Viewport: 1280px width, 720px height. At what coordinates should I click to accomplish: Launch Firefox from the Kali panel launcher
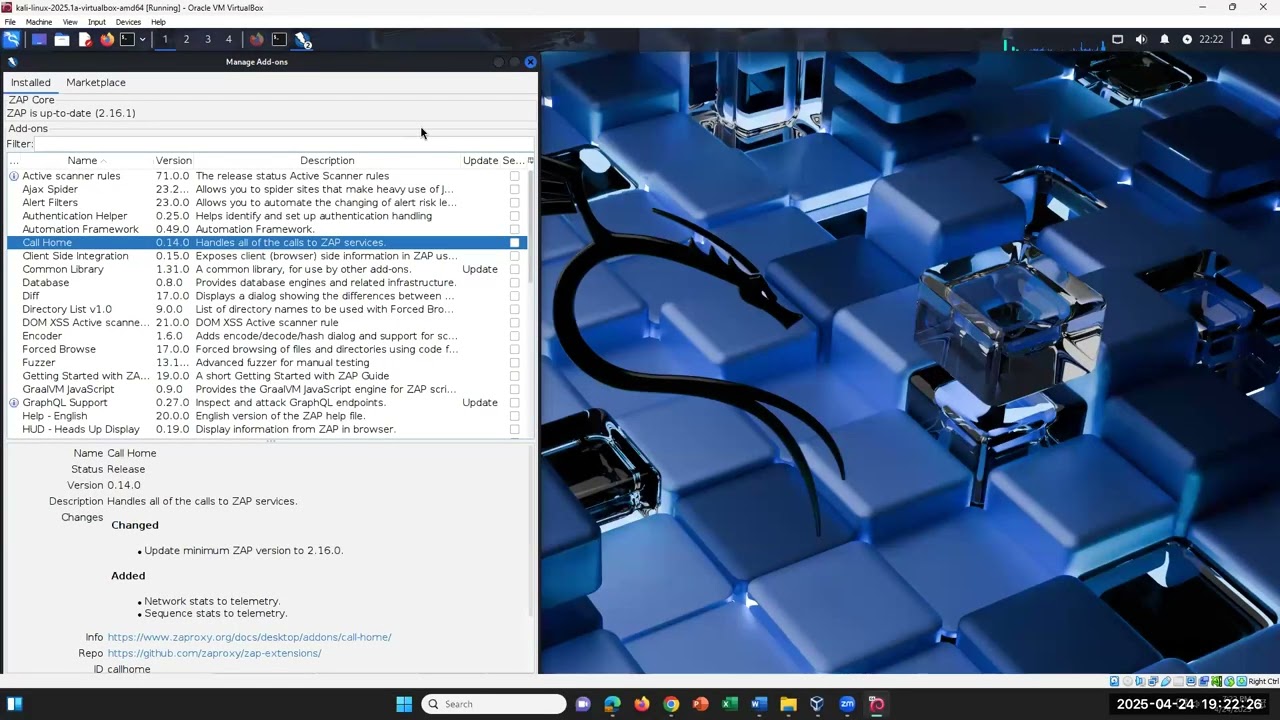(107, 39)
